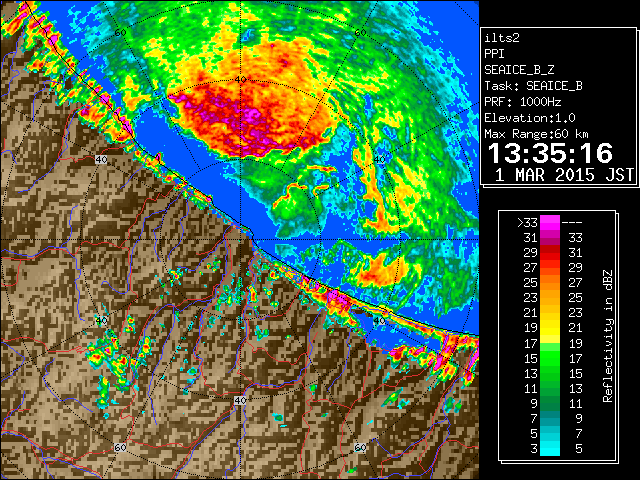Viewport: 640px width, 480px height.
Task: Select the '1 MAR 2015 JST' date
Action: point(564,175)
